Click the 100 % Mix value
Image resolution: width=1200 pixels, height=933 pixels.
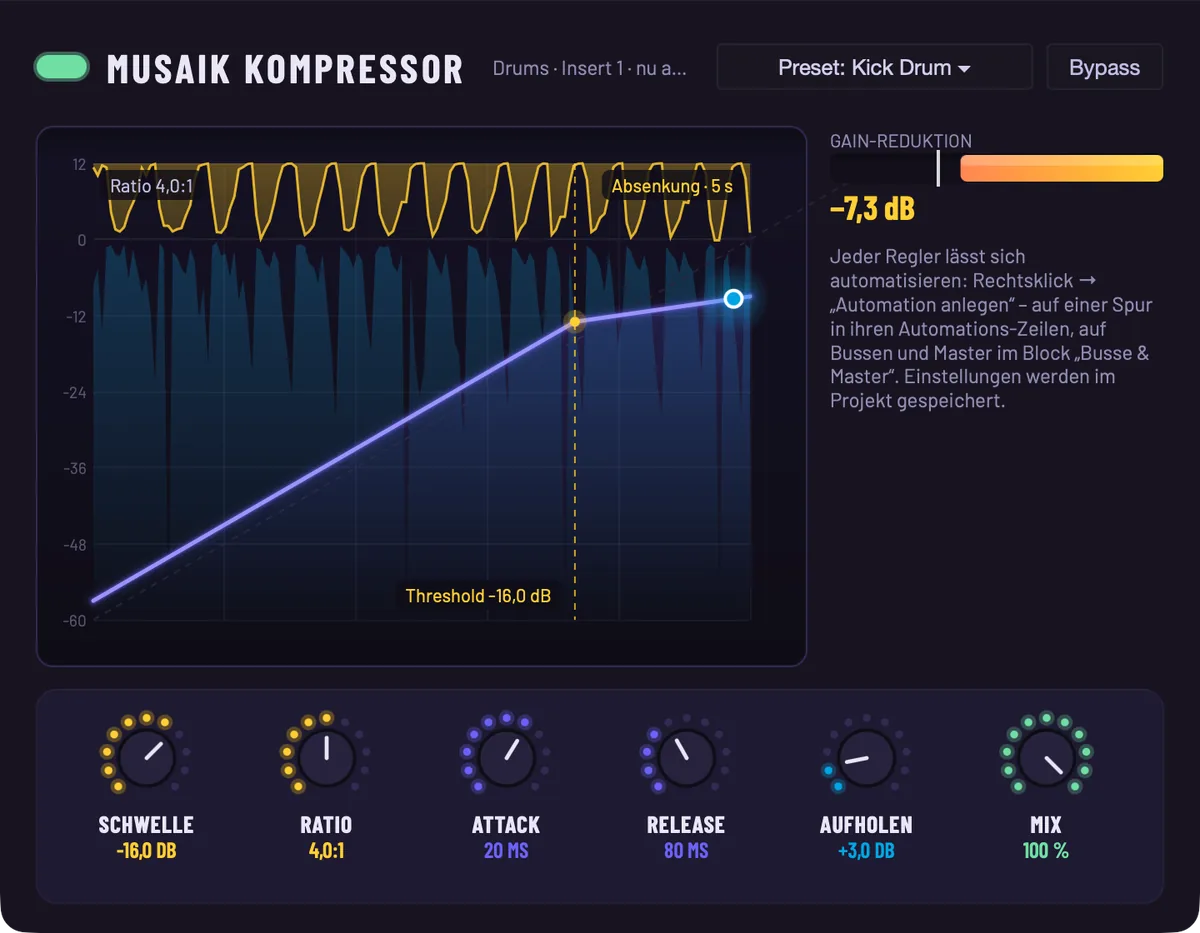pos(1046,851)
